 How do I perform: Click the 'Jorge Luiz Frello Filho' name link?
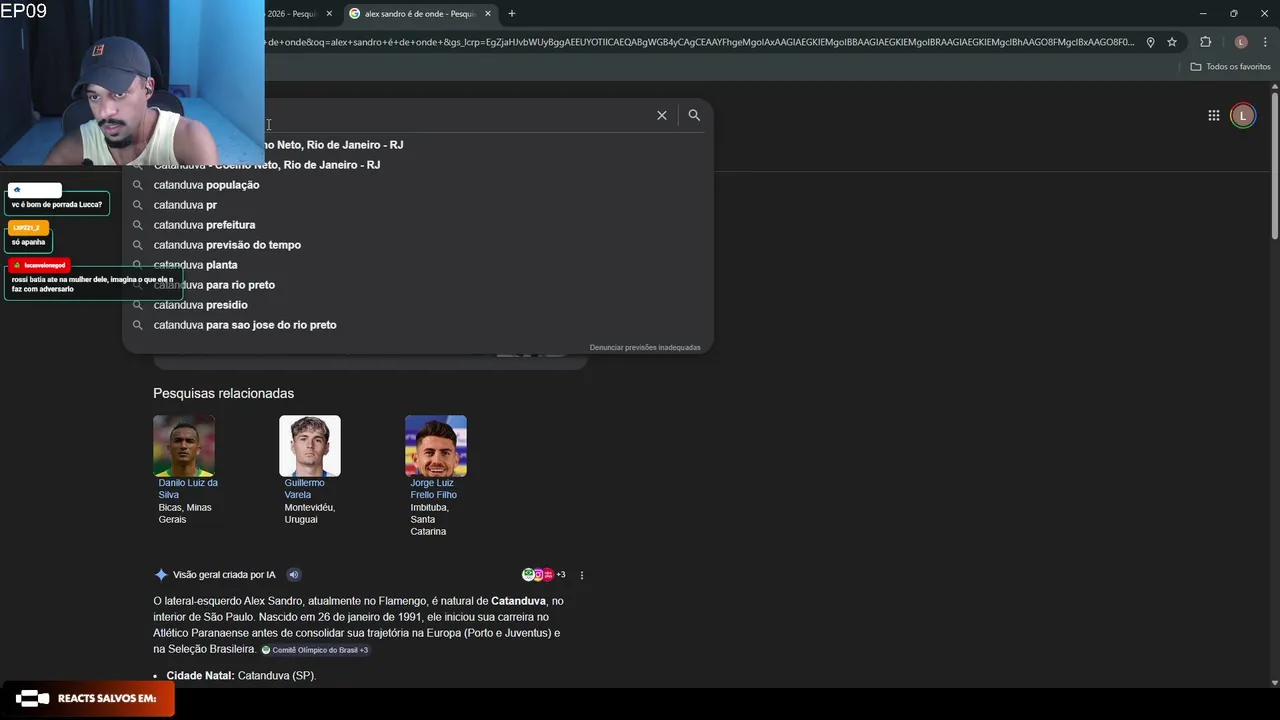click(x=433, y=489)
